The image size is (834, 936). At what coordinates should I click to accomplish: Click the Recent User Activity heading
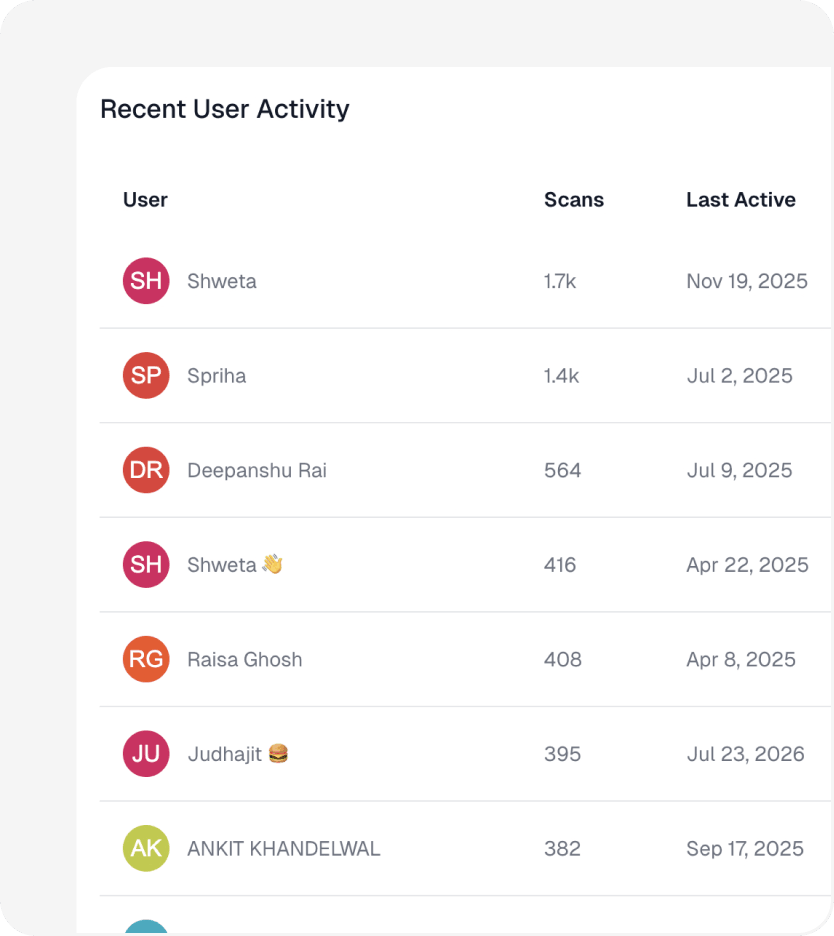pos(224,109)
